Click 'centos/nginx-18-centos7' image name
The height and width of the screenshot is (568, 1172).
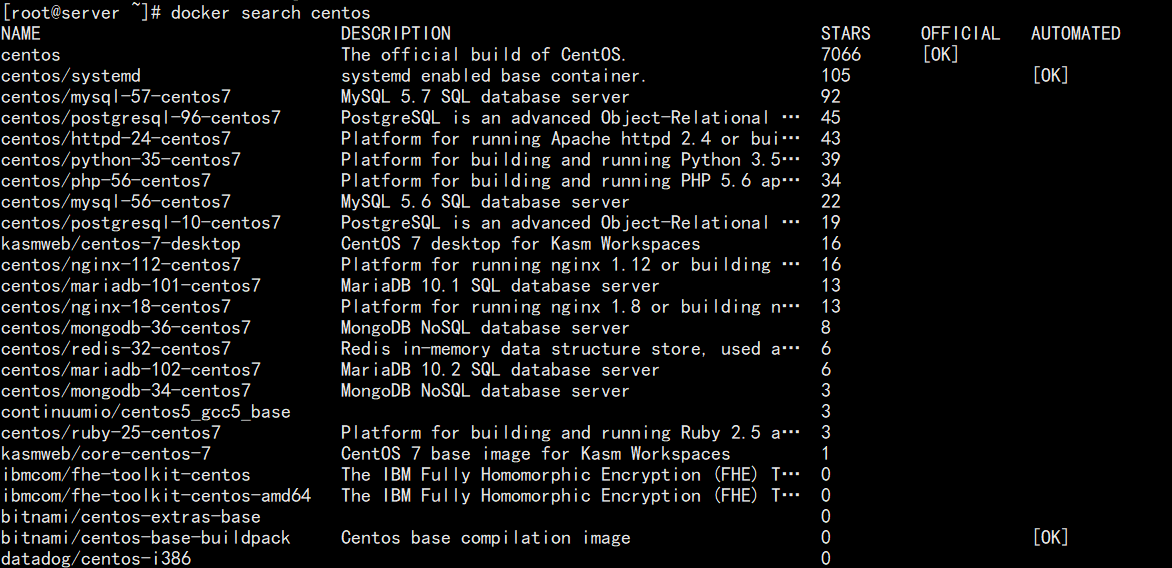tap(116, 306)
